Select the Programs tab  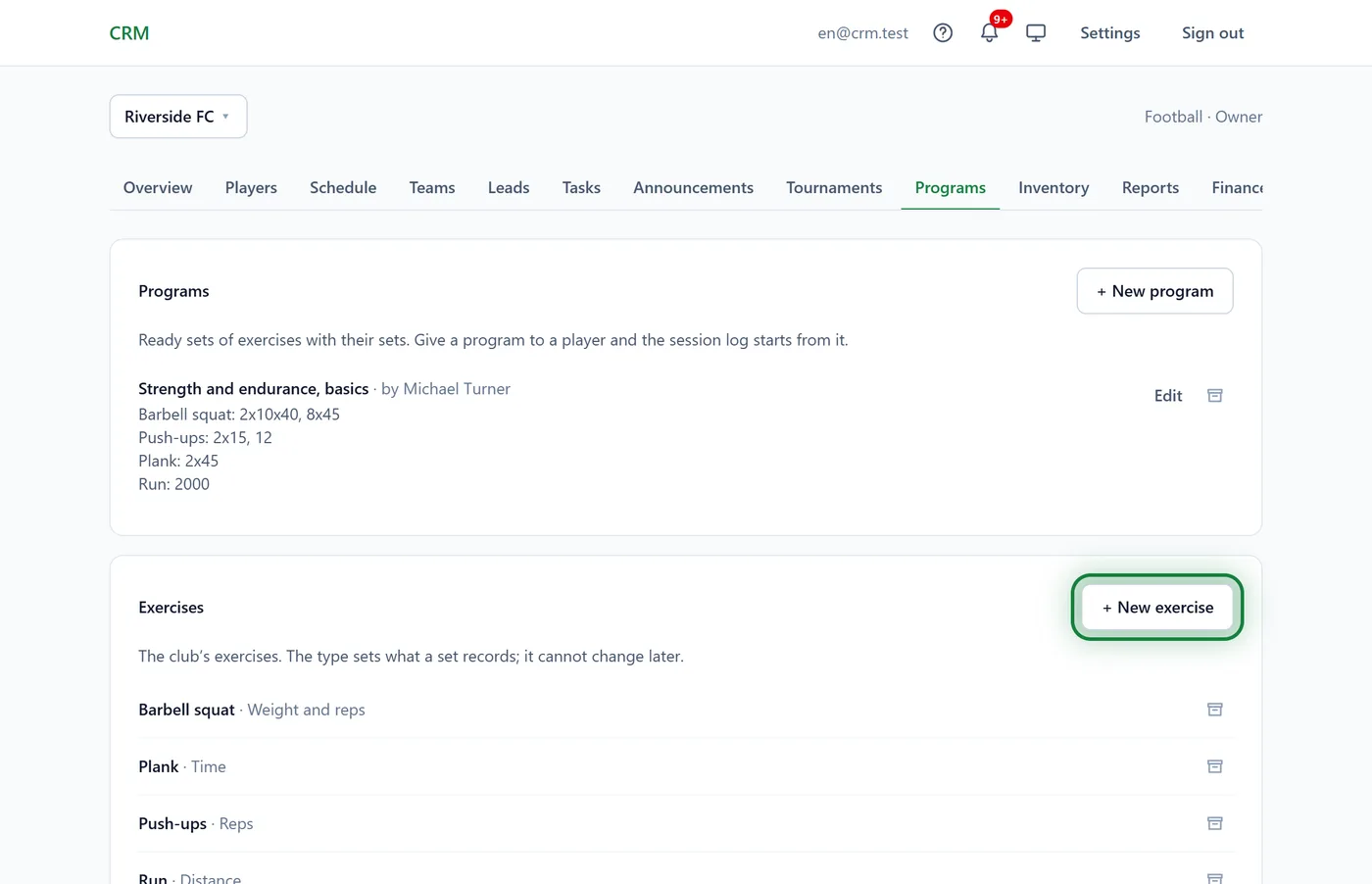(x=951, y=187)
